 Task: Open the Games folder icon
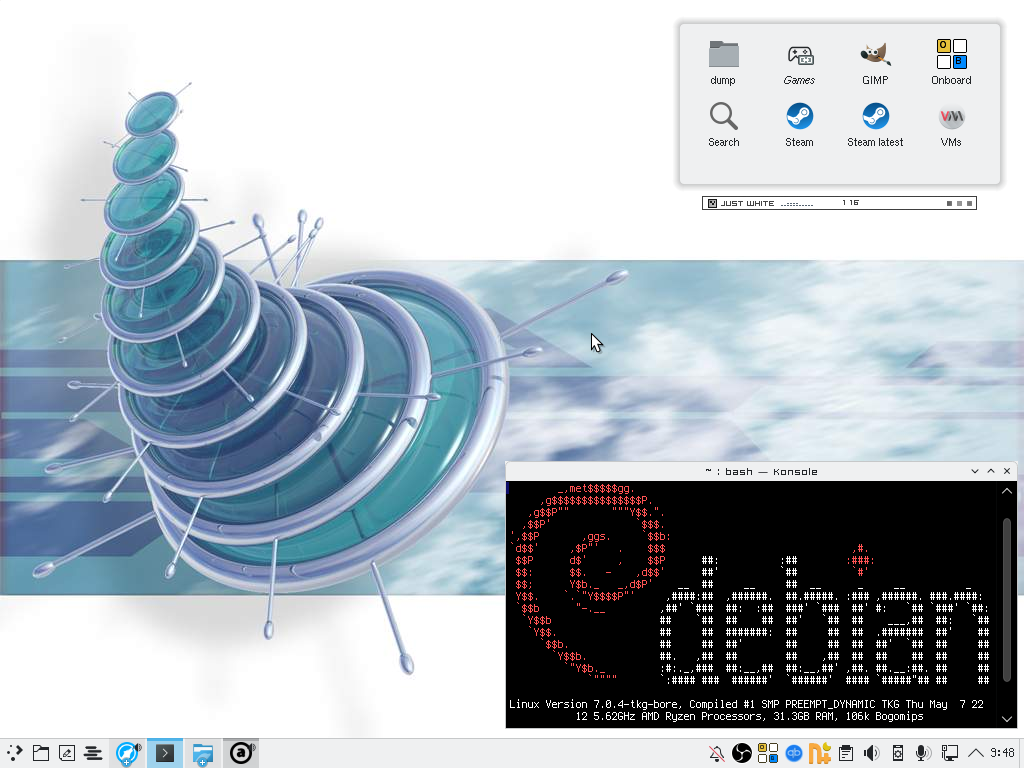point(799,63)
